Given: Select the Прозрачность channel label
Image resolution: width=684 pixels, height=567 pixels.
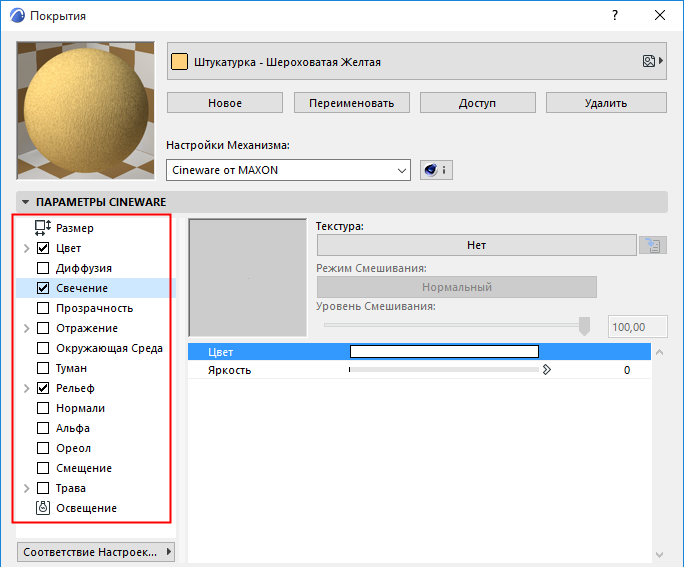Looking at the screenshot, I should coord(95,308).
